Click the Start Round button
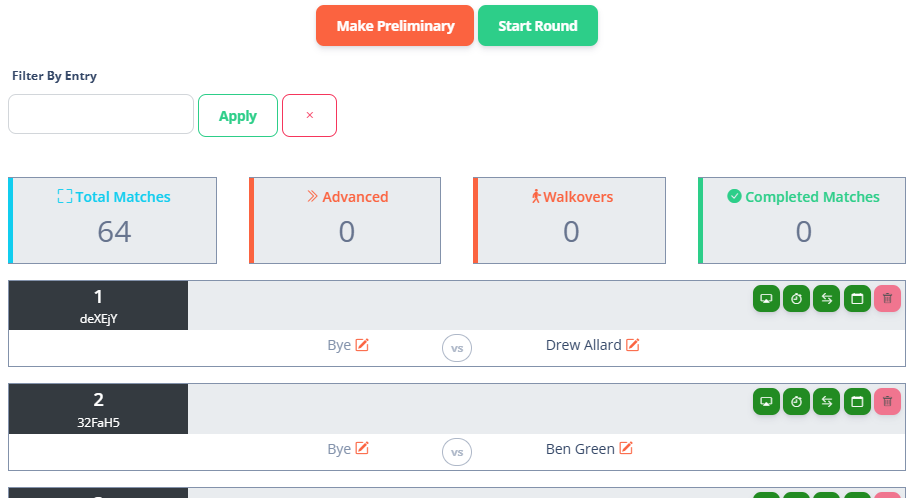Image resolution: width=916 pixels, height=498 pixels. [x=537, y=26]
